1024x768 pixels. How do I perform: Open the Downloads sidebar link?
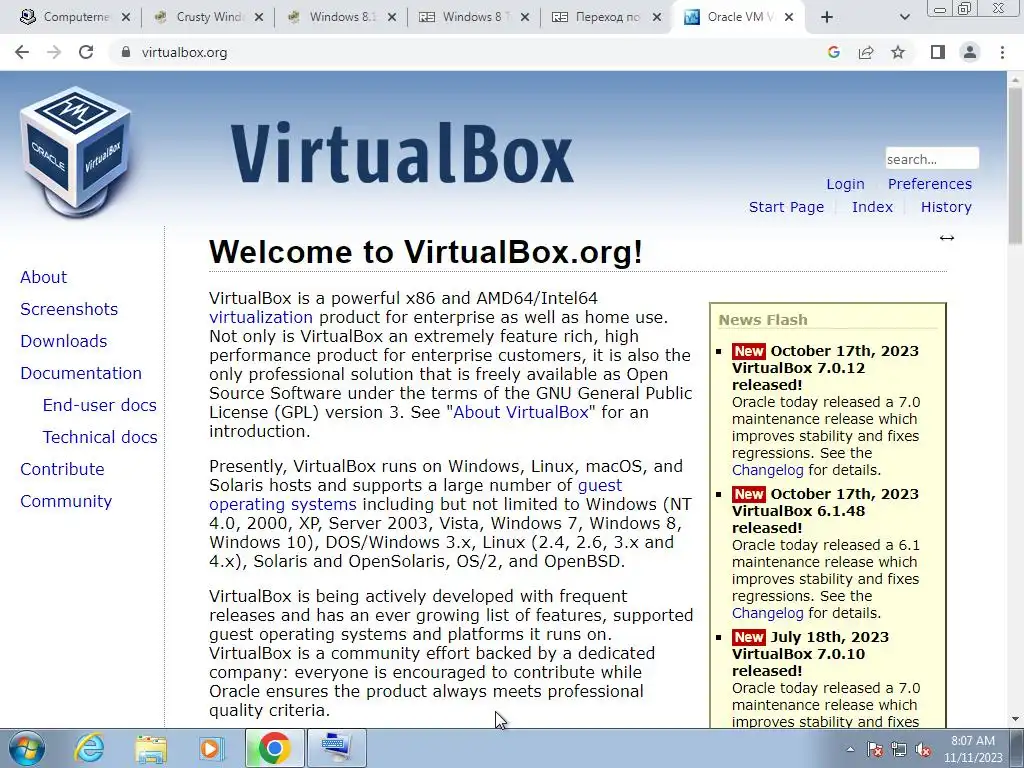click(x=63, y=341)
